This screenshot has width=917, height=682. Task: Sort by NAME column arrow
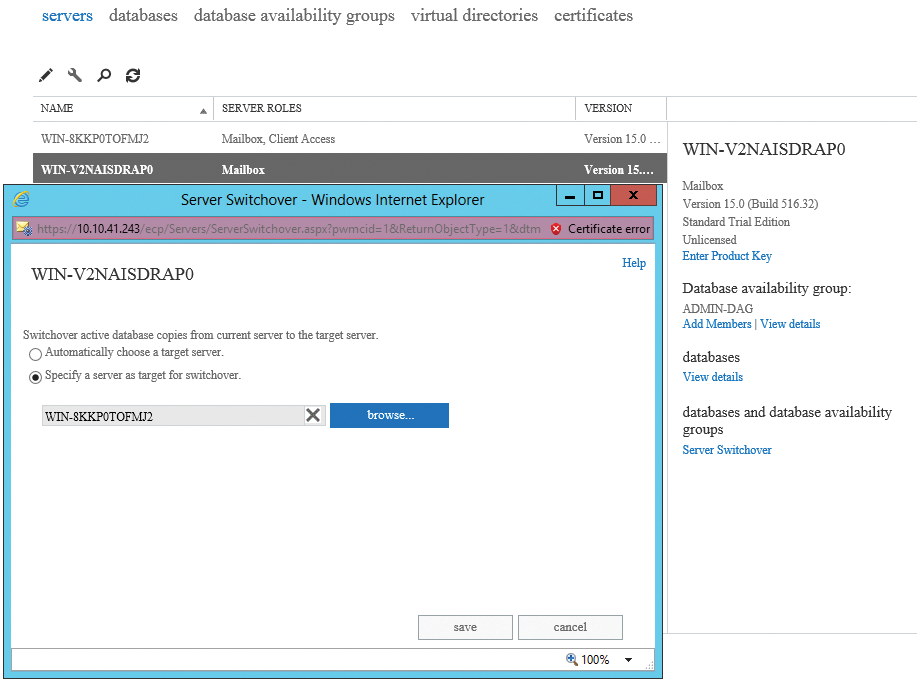tap(203, 111)
